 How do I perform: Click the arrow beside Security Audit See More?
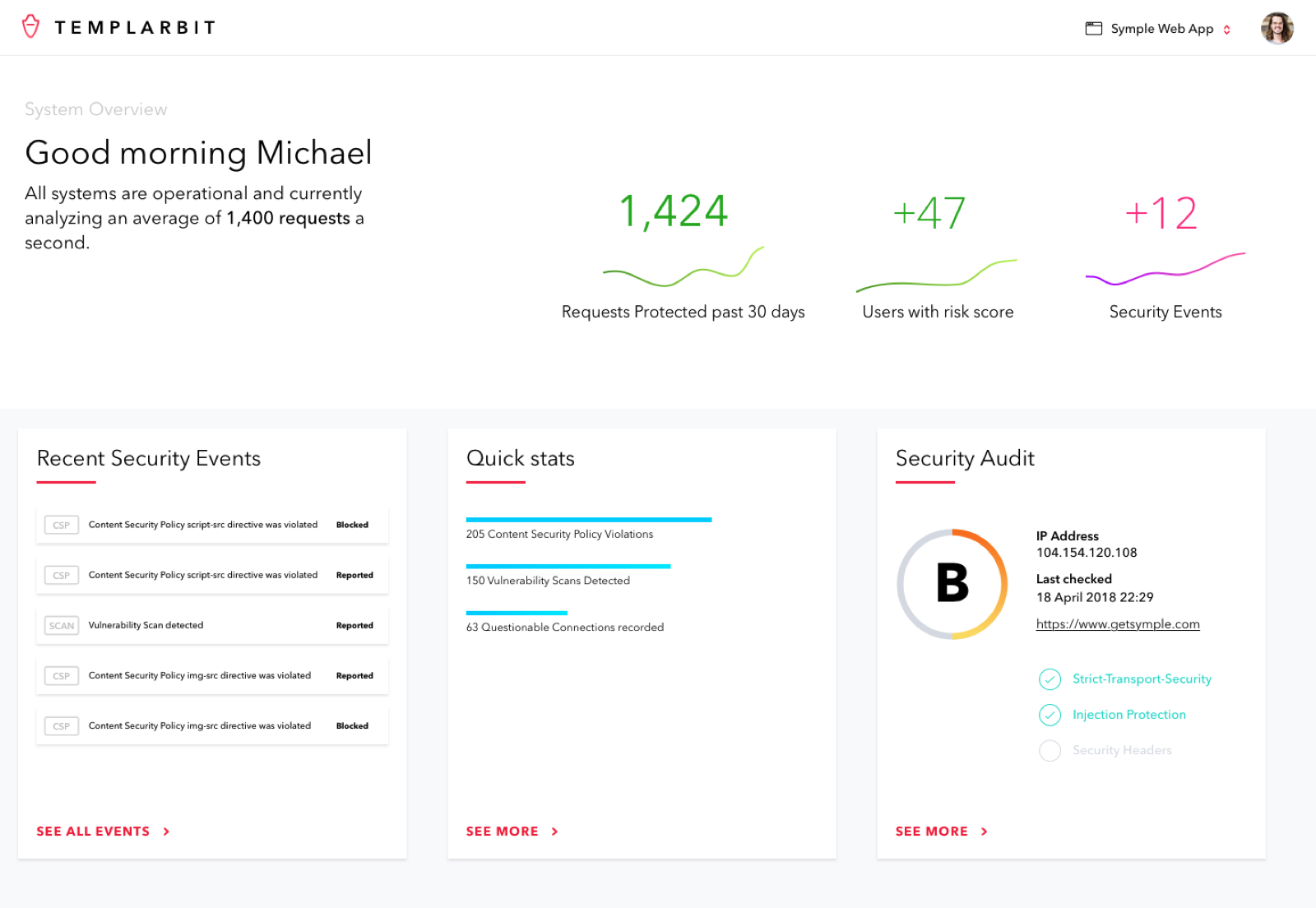pos(984,832)
